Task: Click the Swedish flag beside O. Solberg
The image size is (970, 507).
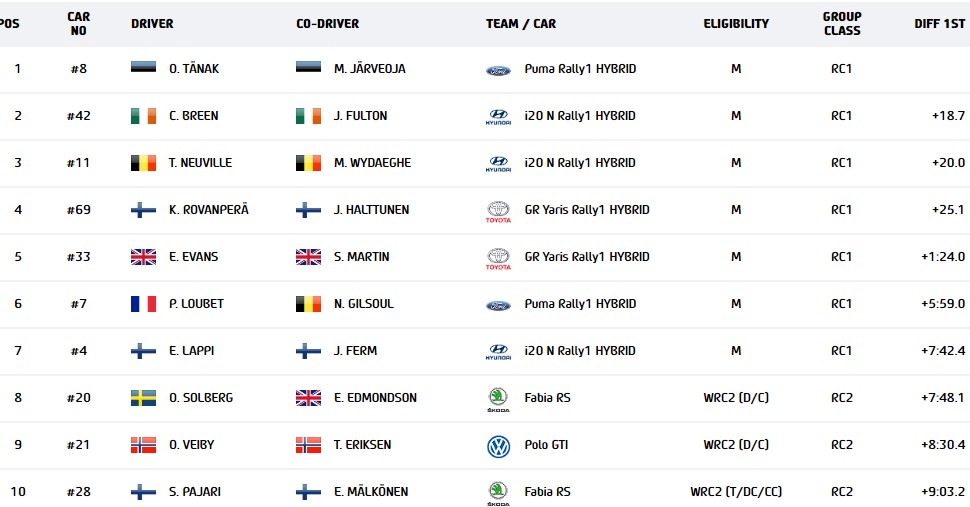Action: 143,398
